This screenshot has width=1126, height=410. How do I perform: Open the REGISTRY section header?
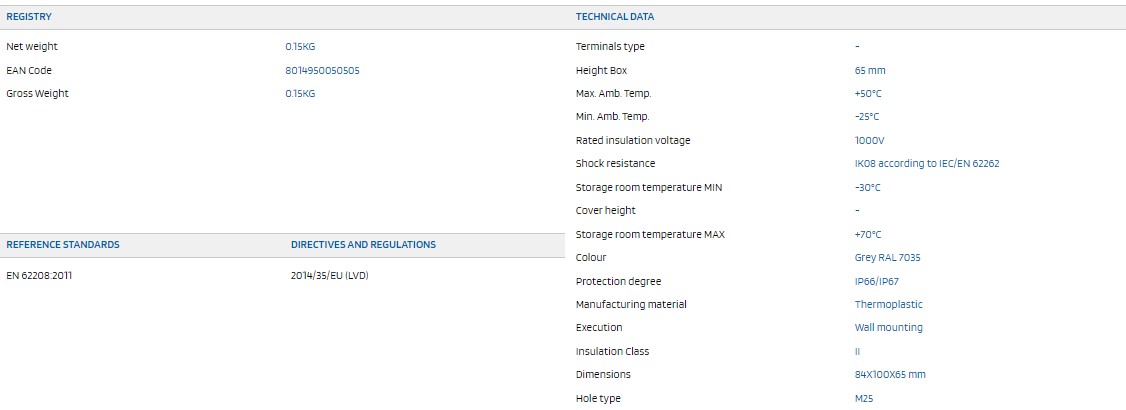pyautogui.click(x=29, y=17)
